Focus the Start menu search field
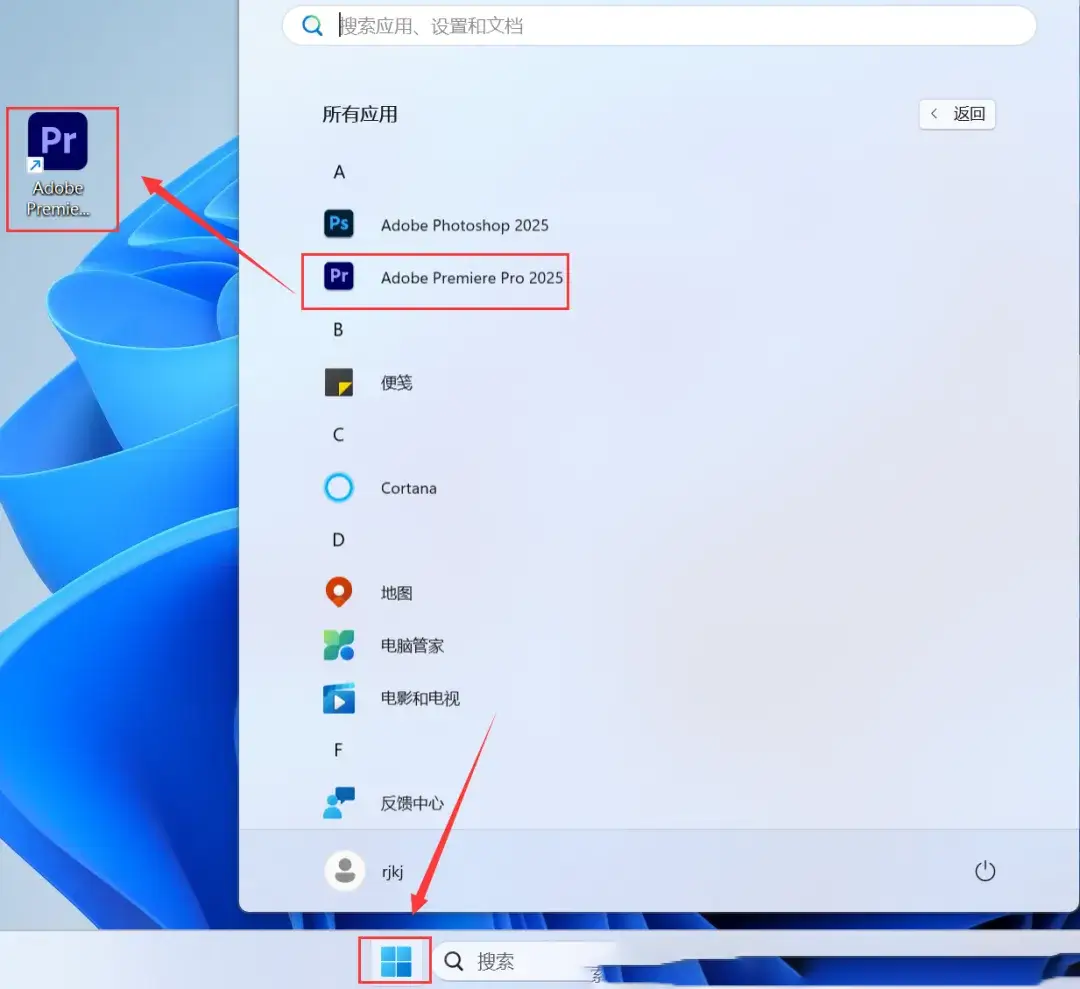1080x989 pixels. [x=660, y=26]
